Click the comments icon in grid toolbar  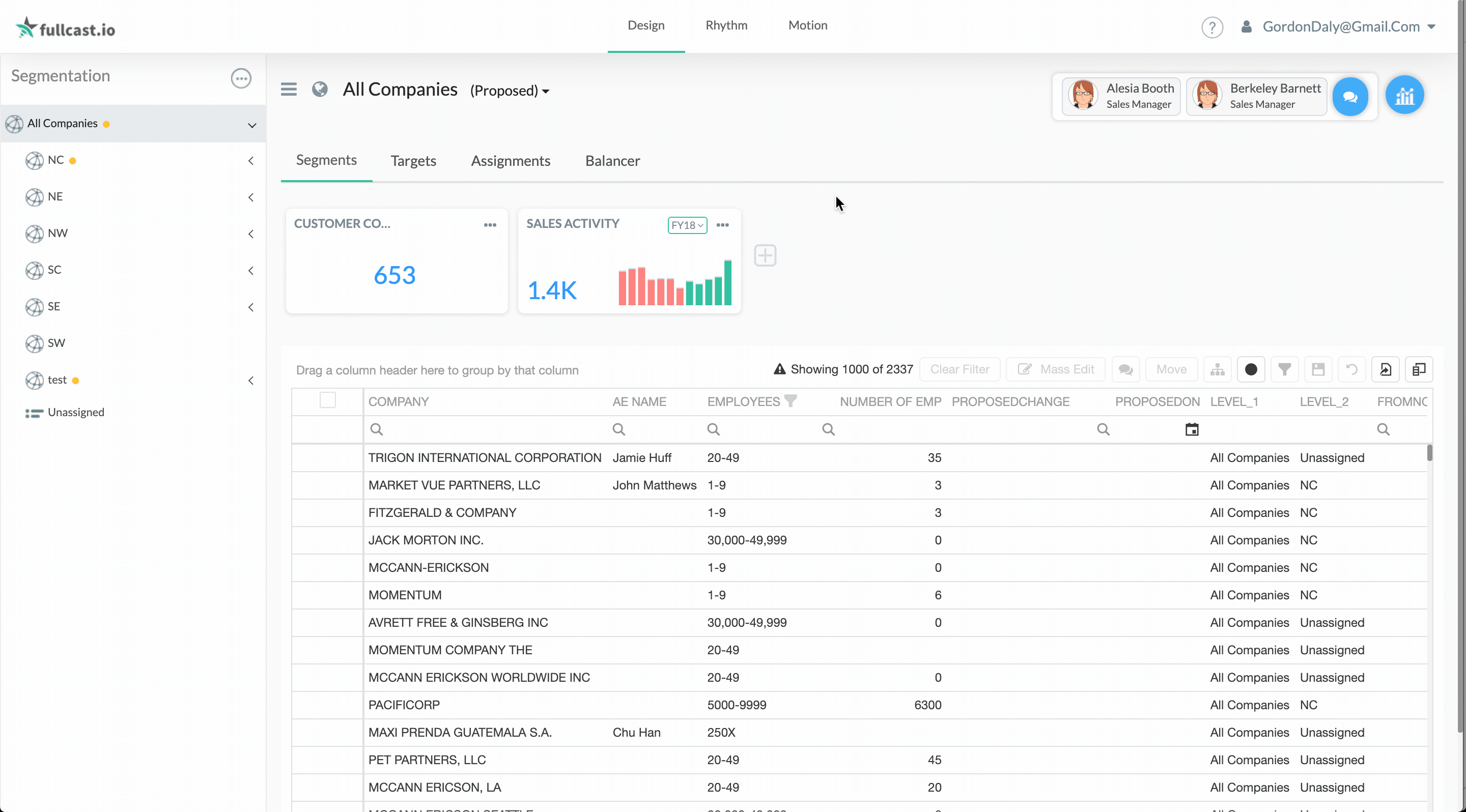point(1125,369)
